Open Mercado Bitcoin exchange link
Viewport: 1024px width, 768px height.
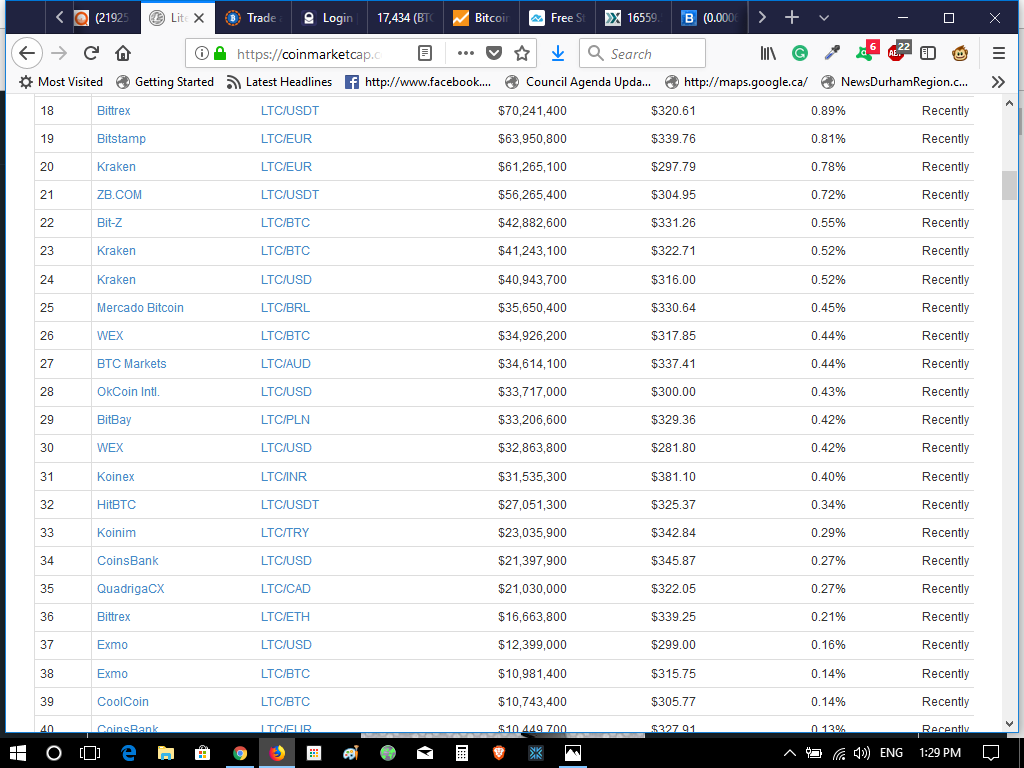tap(140, 308)
